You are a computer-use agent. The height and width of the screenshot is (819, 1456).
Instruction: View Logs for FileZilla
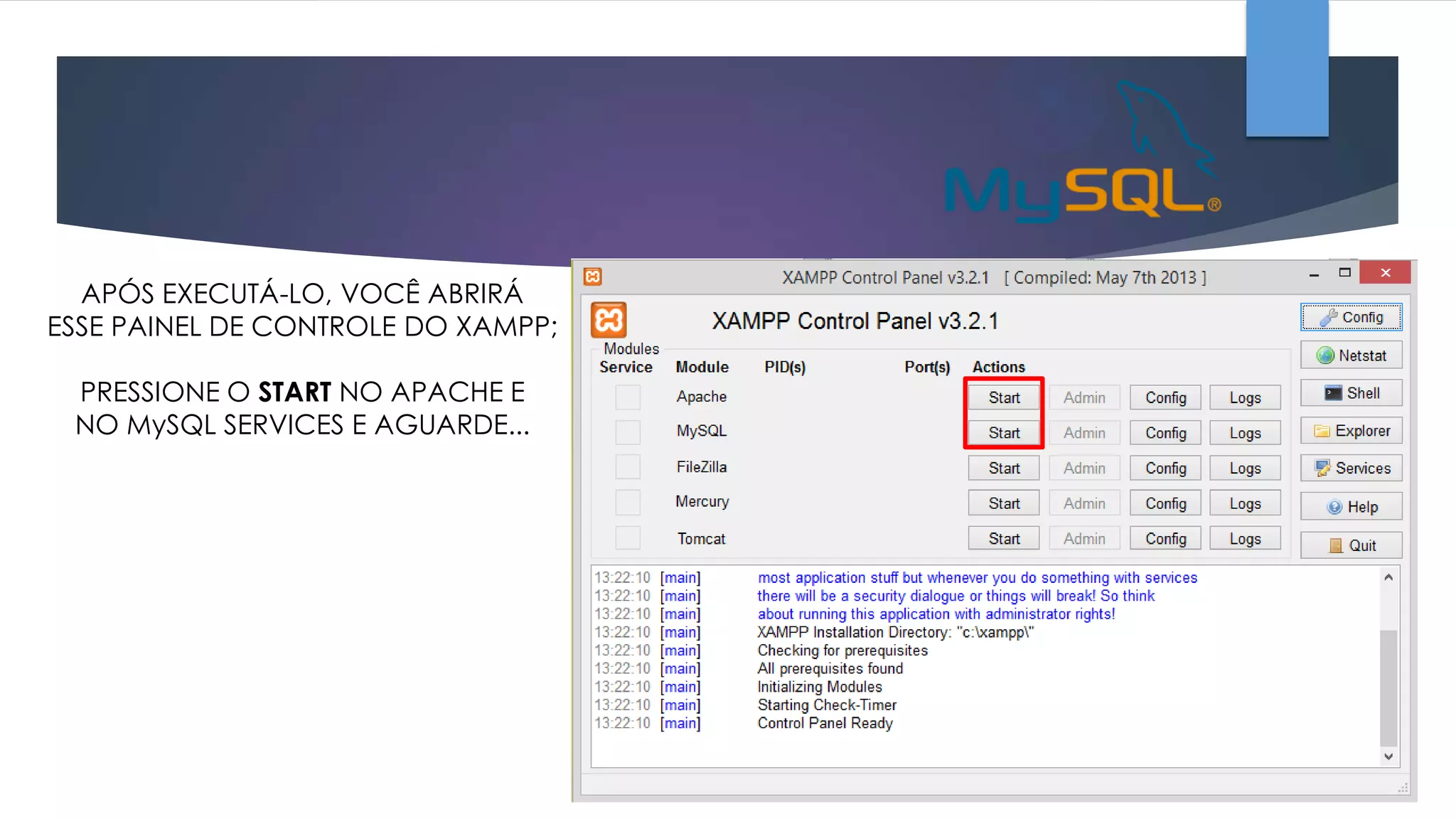(1246, 469)
